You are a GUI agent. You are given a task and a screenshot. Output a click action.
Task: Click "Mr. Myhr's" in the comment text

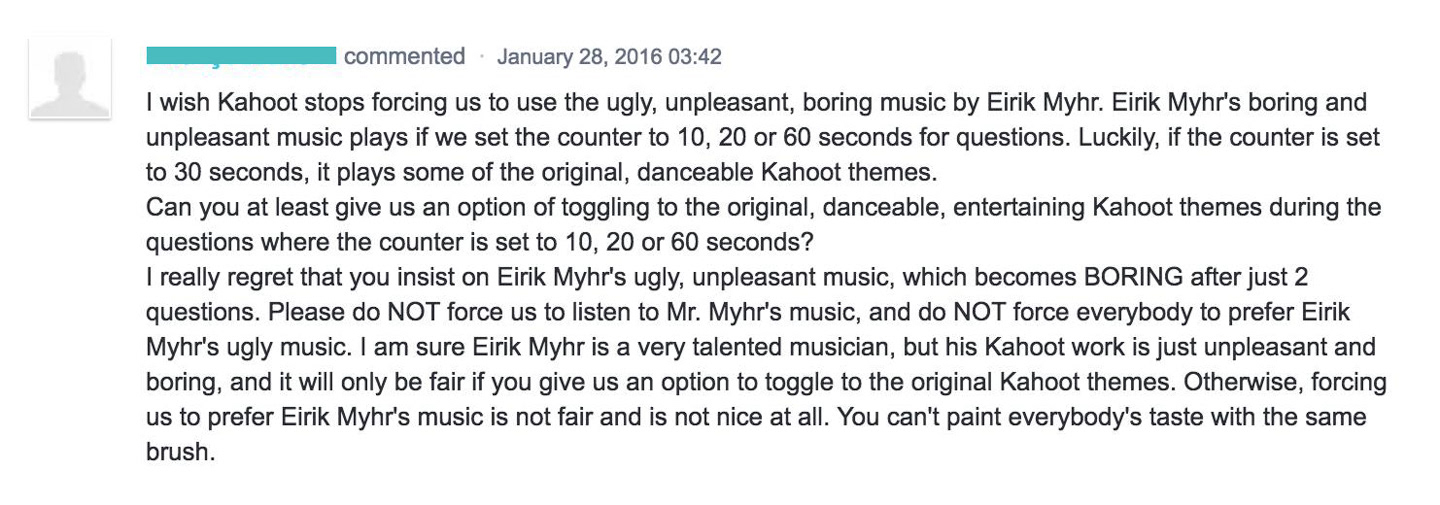715,312
